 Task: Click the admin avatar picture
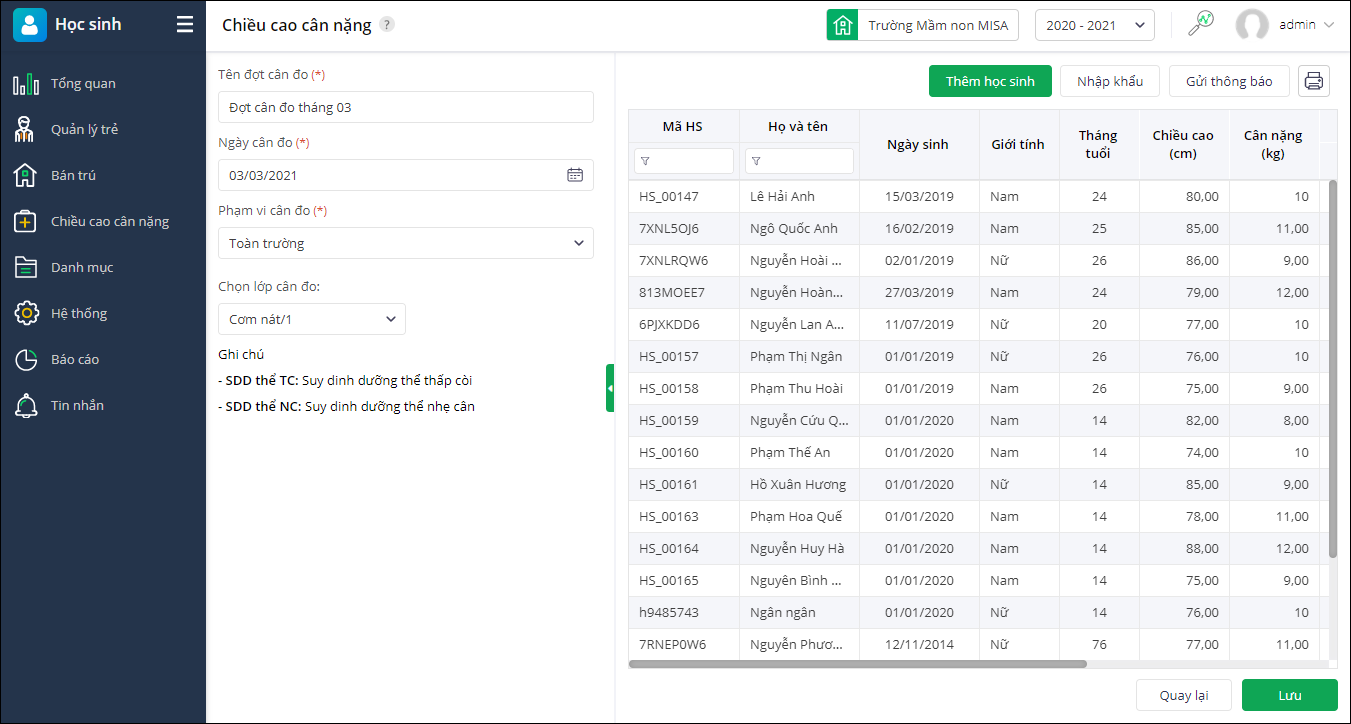[1252, 25]
